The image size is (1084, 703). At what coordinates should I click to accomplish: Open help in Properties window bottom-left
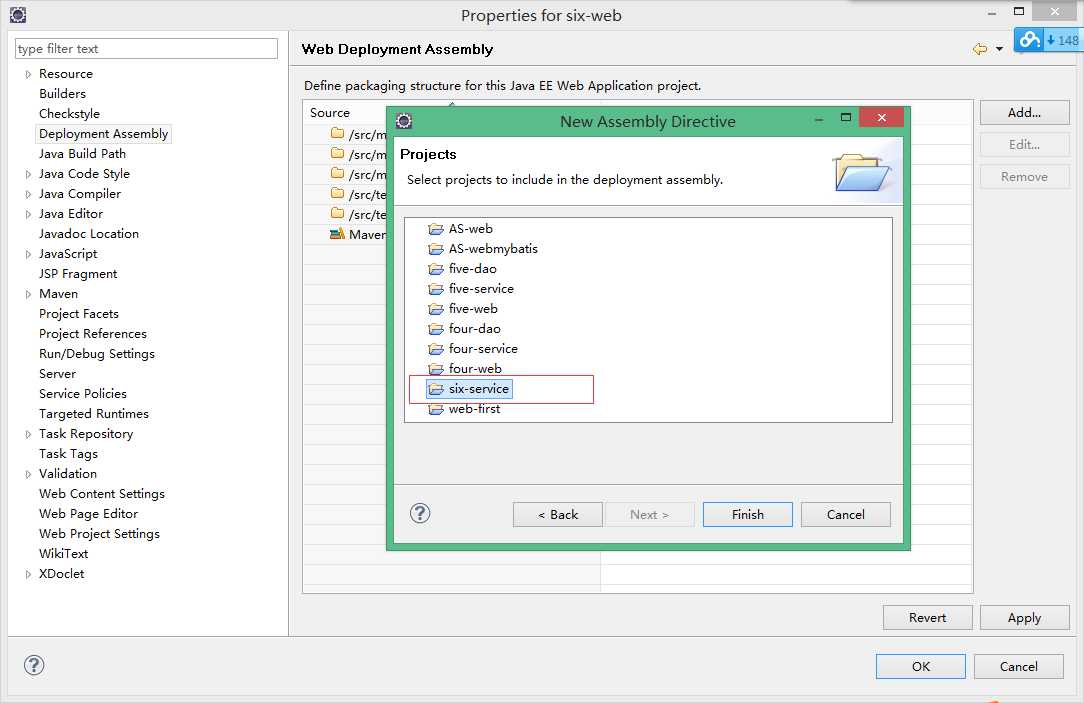34,665
